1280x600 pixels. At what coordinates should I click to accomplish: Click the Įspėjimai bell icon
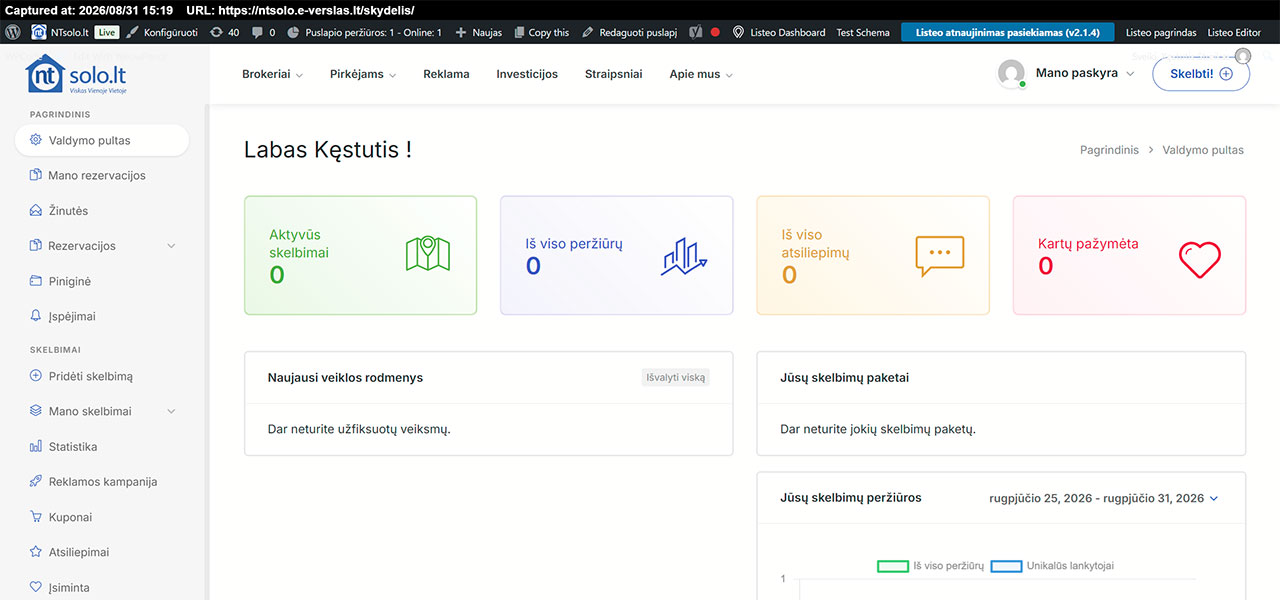pyautogui.click(x=36, y=316)
